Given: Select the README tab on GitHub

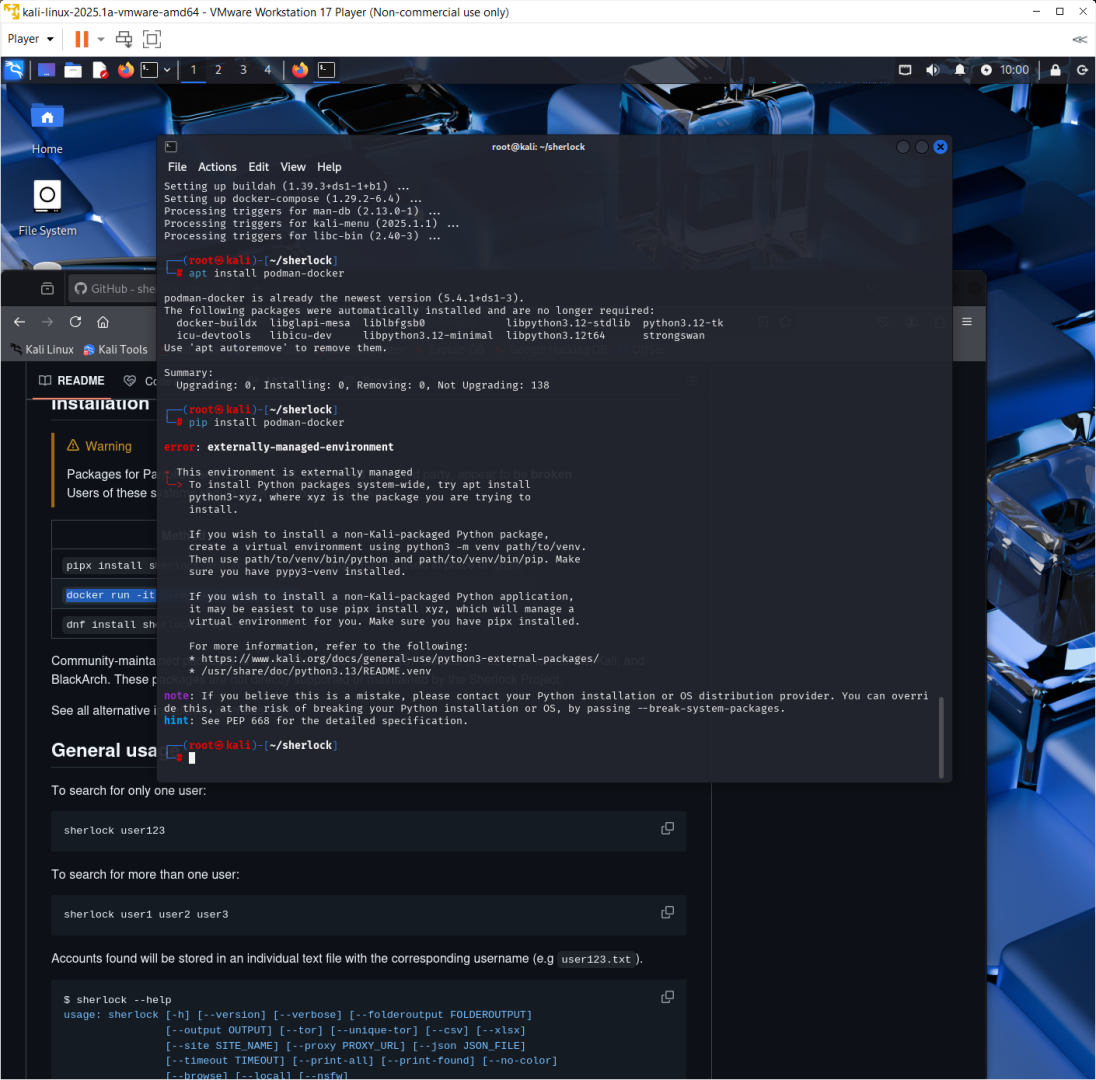Looking at the screenshot, I should tap(71, 380).
